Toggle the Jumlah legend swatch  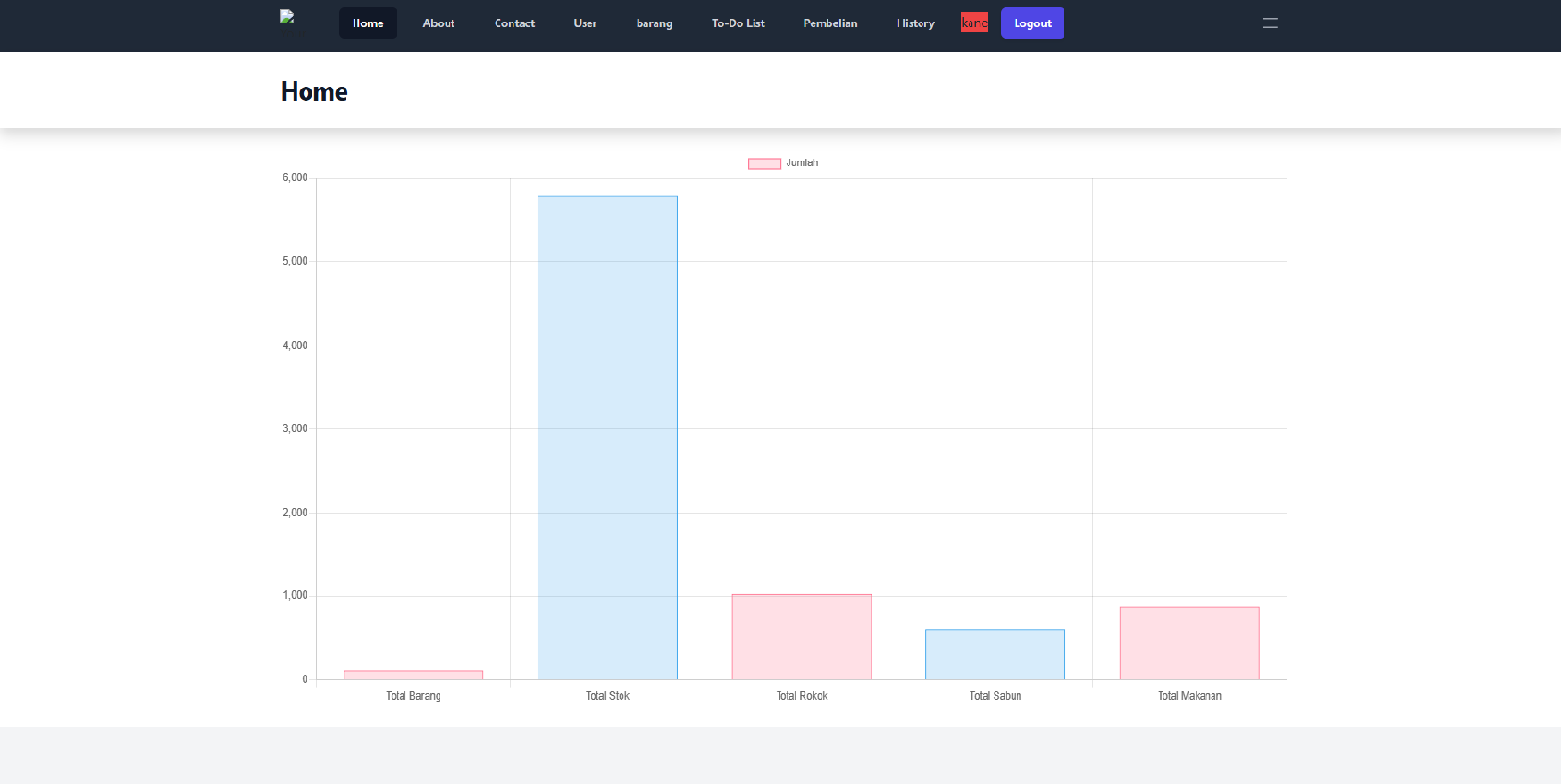click(x=765, y=163)
